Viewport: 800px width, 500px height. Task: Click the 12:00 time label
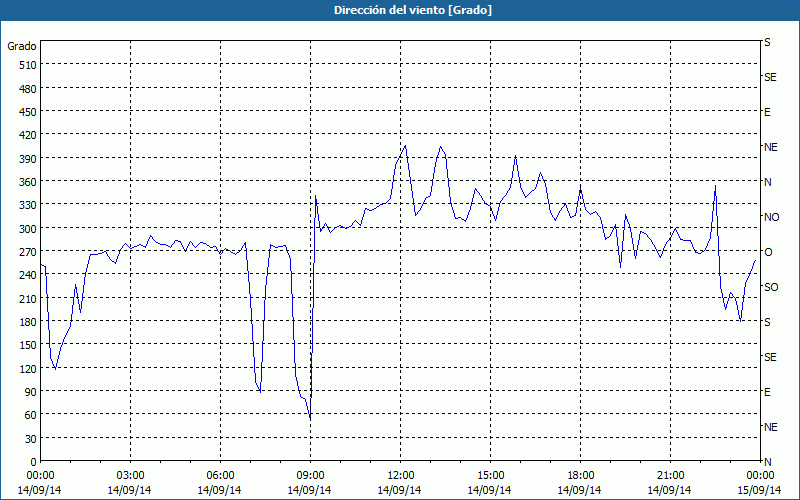(401, 476)
